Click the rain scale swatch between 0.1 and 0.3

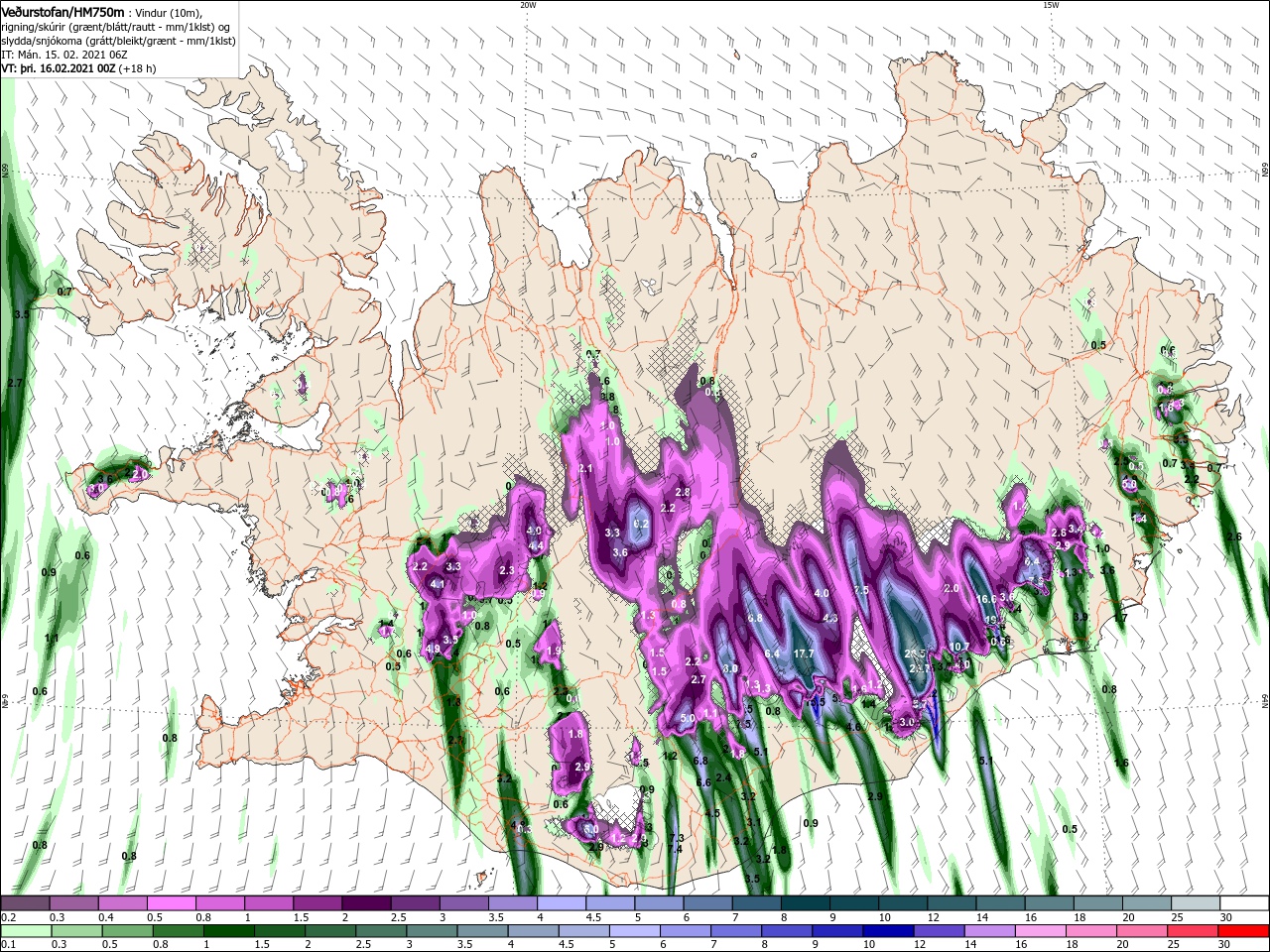point(25,931)
